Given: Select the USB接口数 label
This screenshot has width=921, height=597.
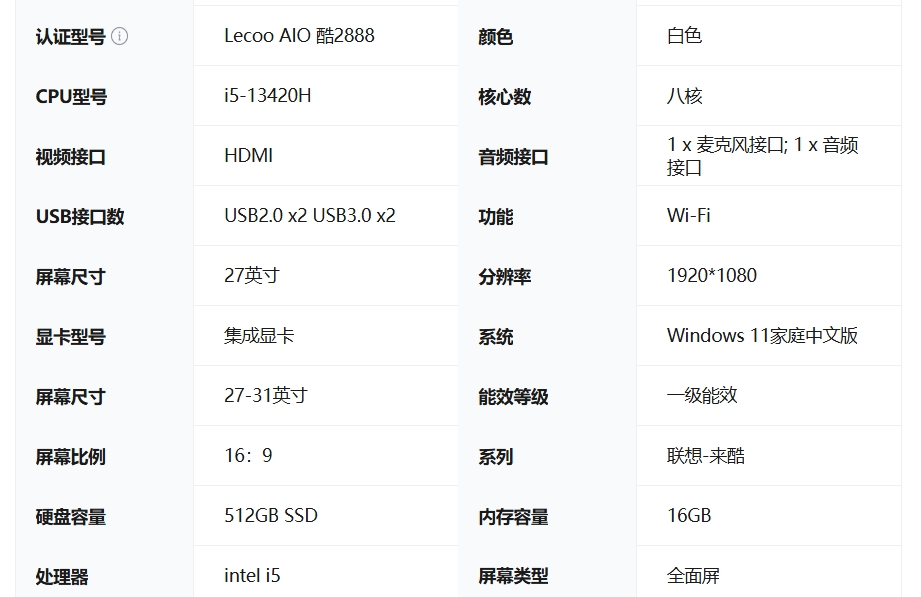Looking at the screenshot, I should 80,216.
